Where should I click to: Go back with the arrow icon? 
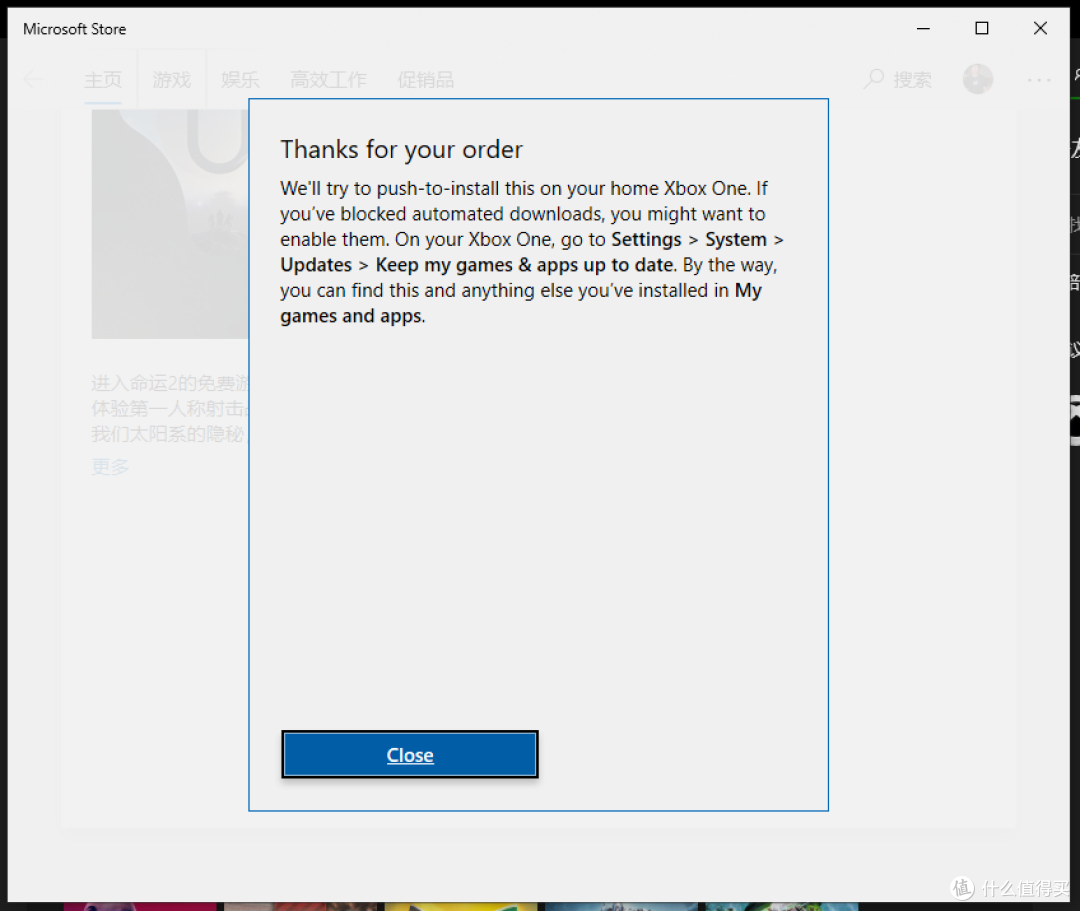point(33,79)
